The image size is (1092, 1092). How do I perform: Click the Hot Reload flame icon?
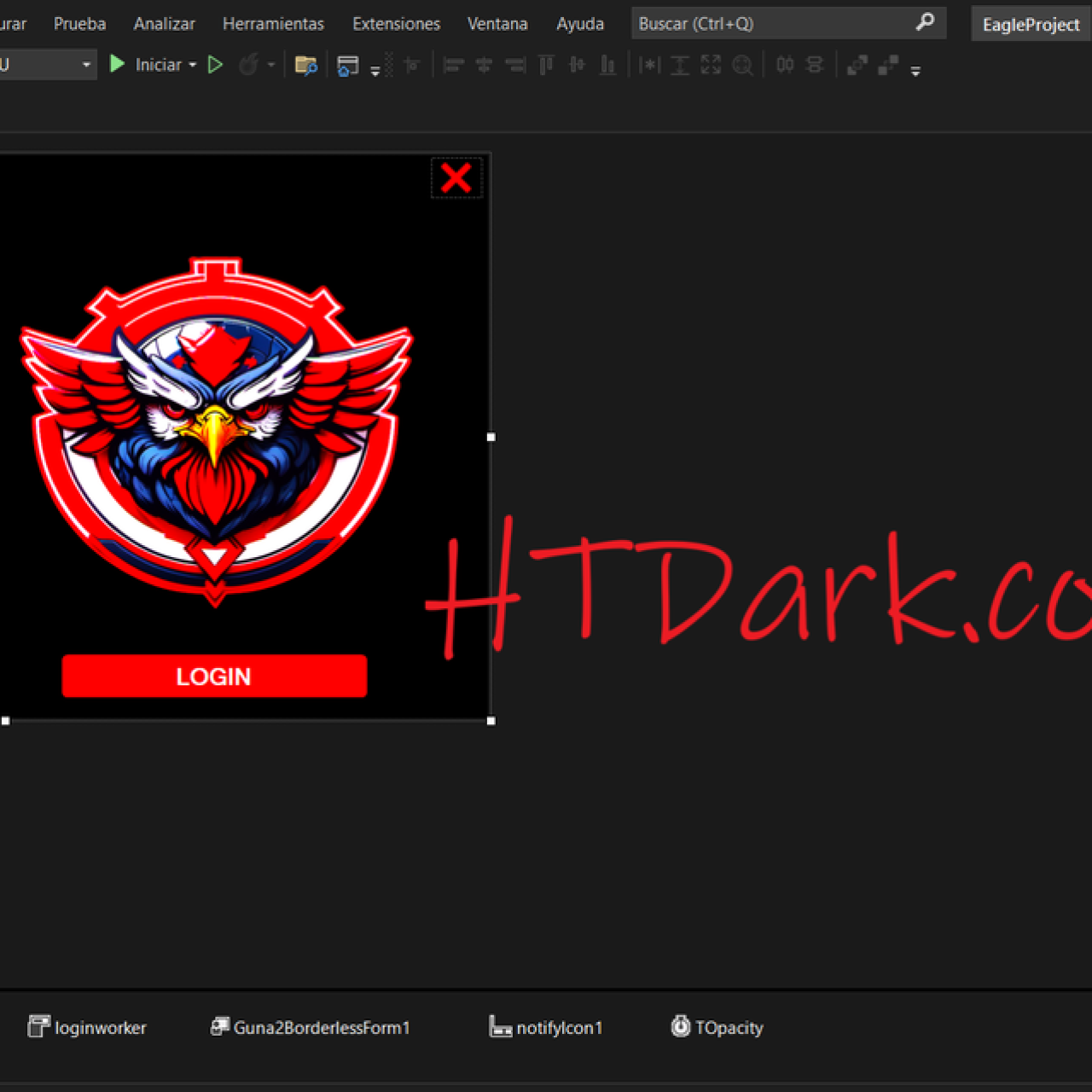(249, 65)
